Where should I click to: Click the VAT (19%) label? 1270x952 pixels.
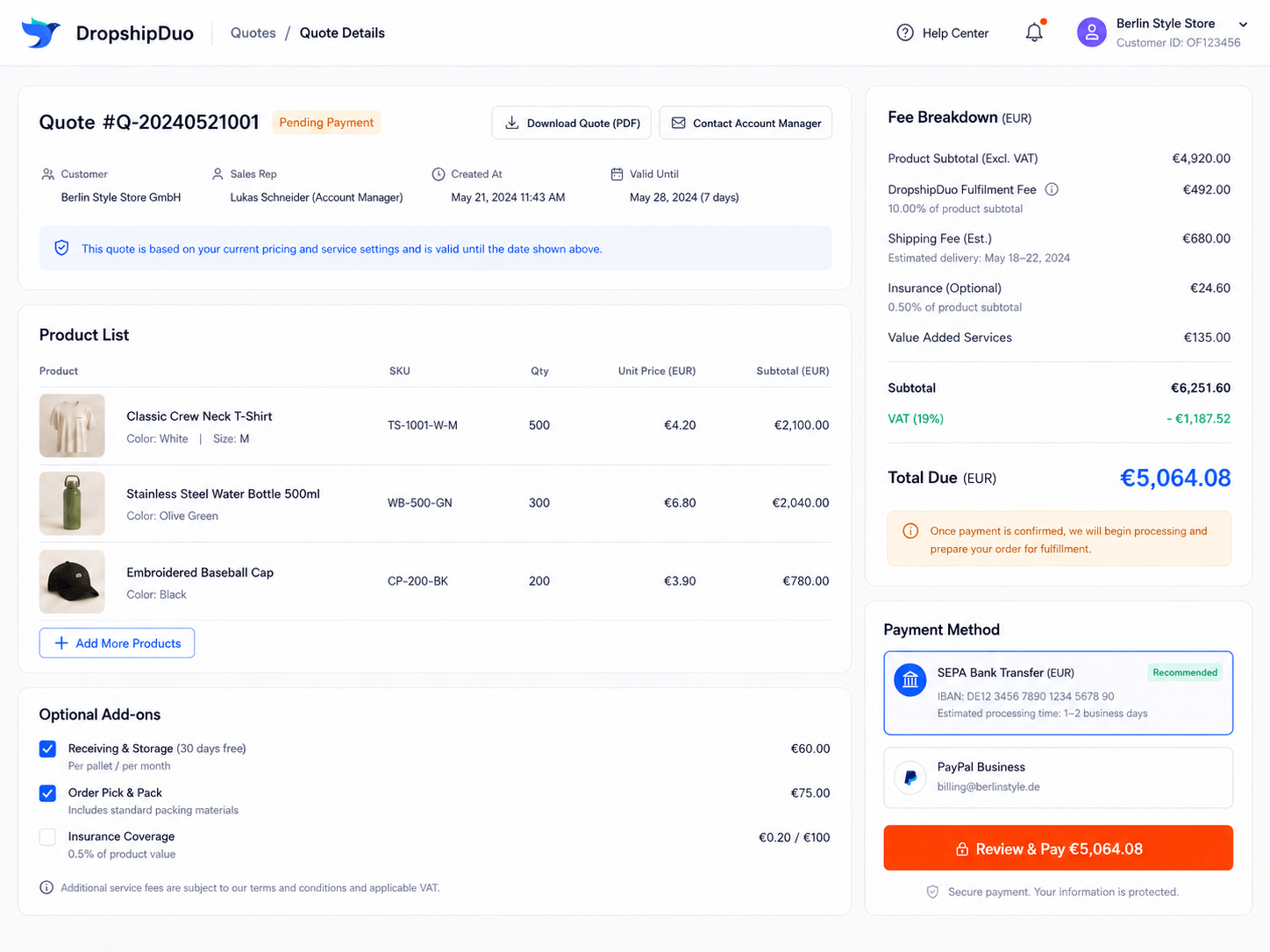pyautogui.click(x=916, y=419)
